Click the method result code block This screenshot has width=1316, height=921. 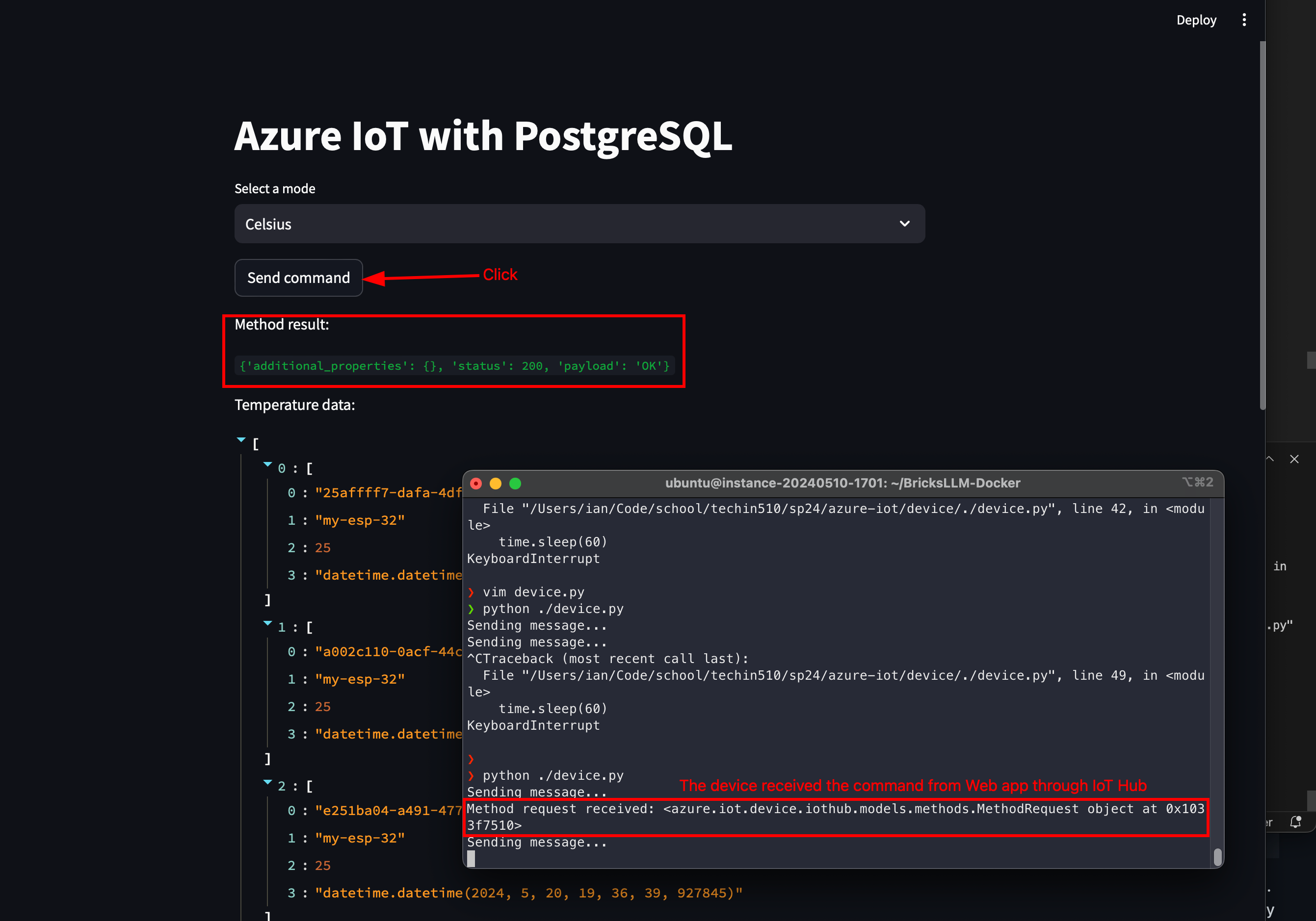point(454,366)
